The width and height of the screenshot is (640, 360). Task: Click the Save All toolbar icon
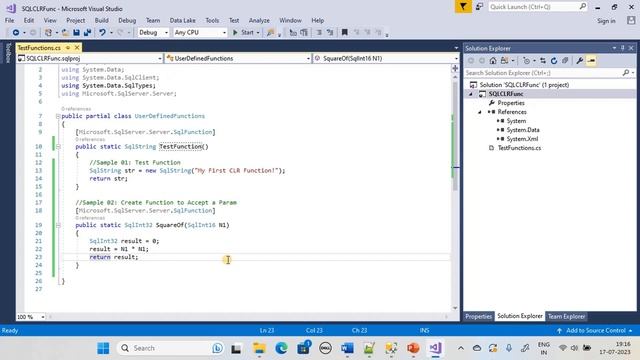coord(87,32)
